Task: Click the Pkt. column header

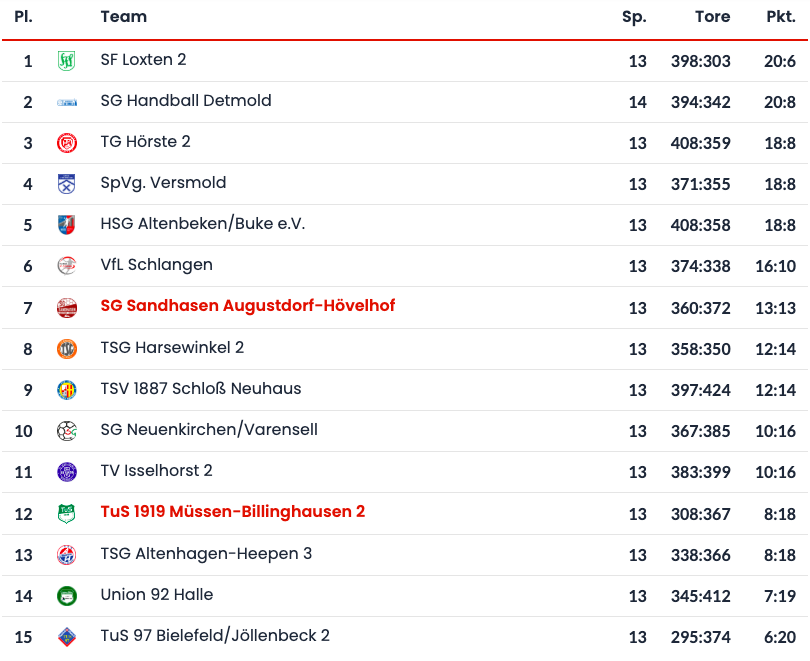Action: pos(780,17)
